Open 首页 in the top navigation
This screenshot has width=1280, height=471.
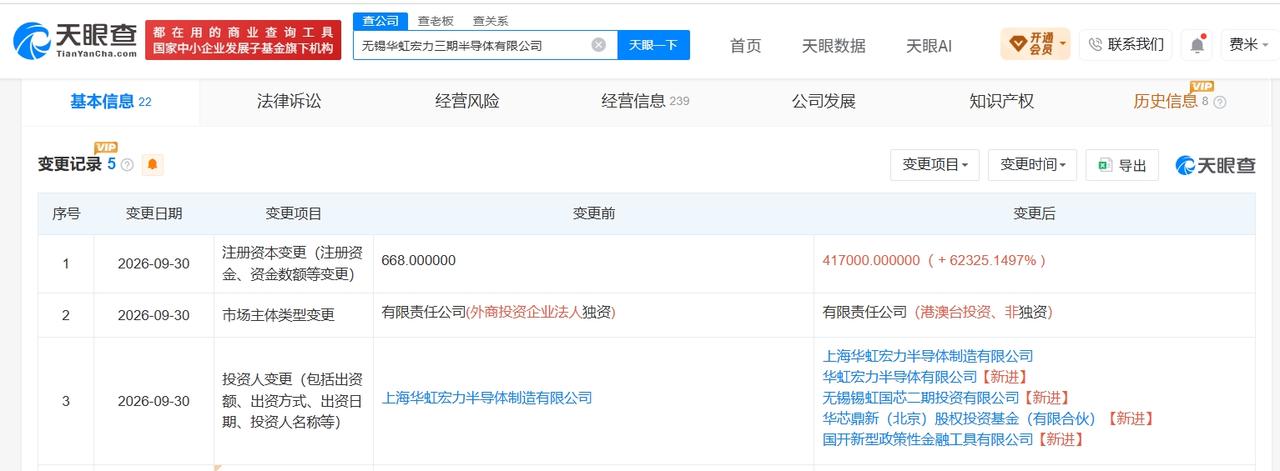[745, 45]
